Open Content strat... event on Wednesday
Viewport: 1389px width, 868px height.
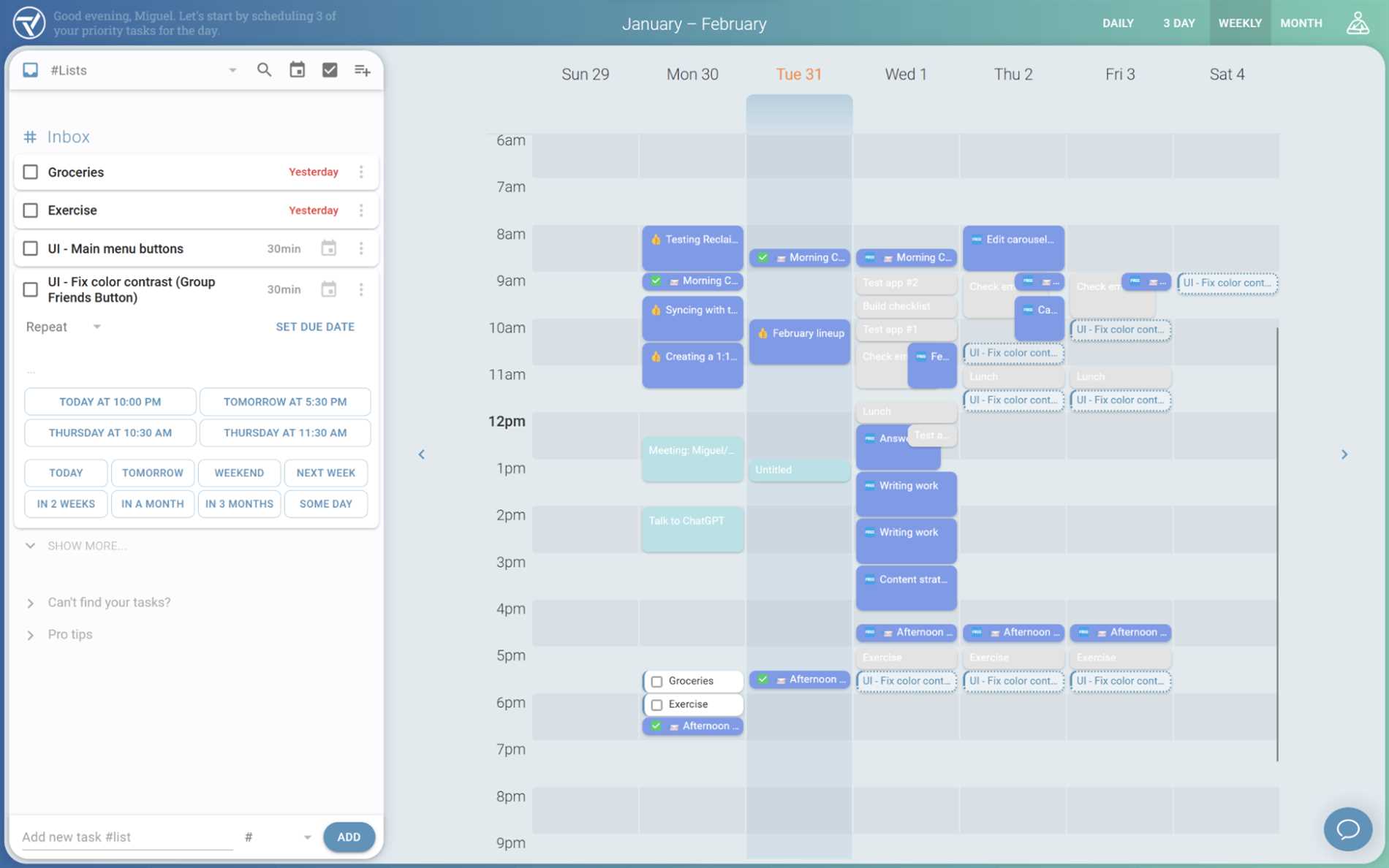[x=906, y=588]
